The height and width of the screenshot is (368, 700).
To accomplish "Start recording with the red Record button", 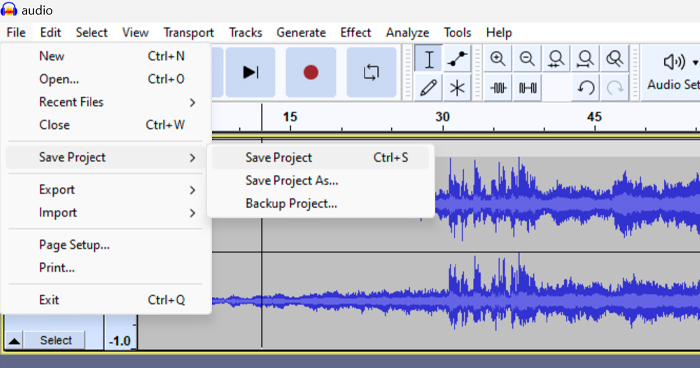I will [311, 72].
